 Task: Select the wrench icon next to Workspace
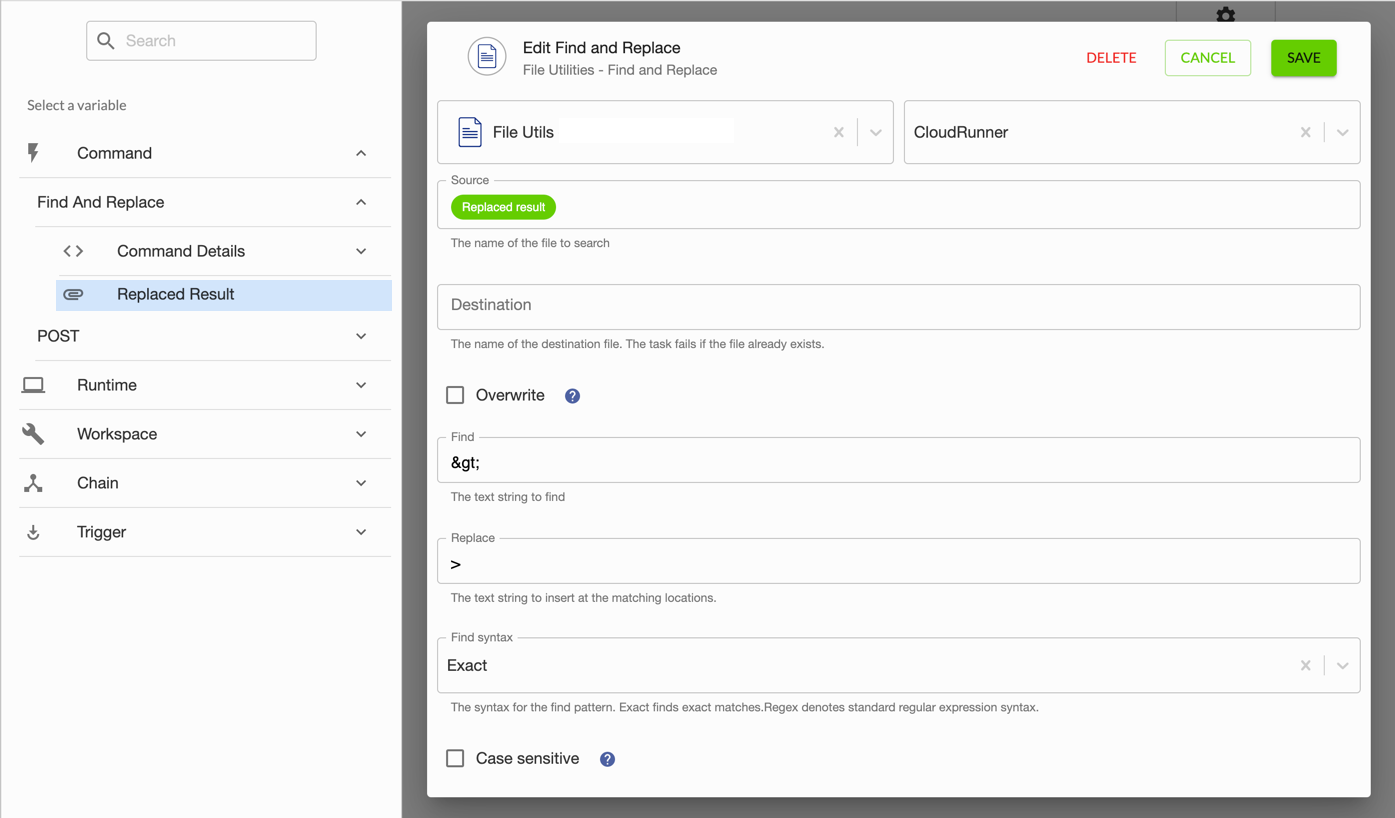(34, 434)
